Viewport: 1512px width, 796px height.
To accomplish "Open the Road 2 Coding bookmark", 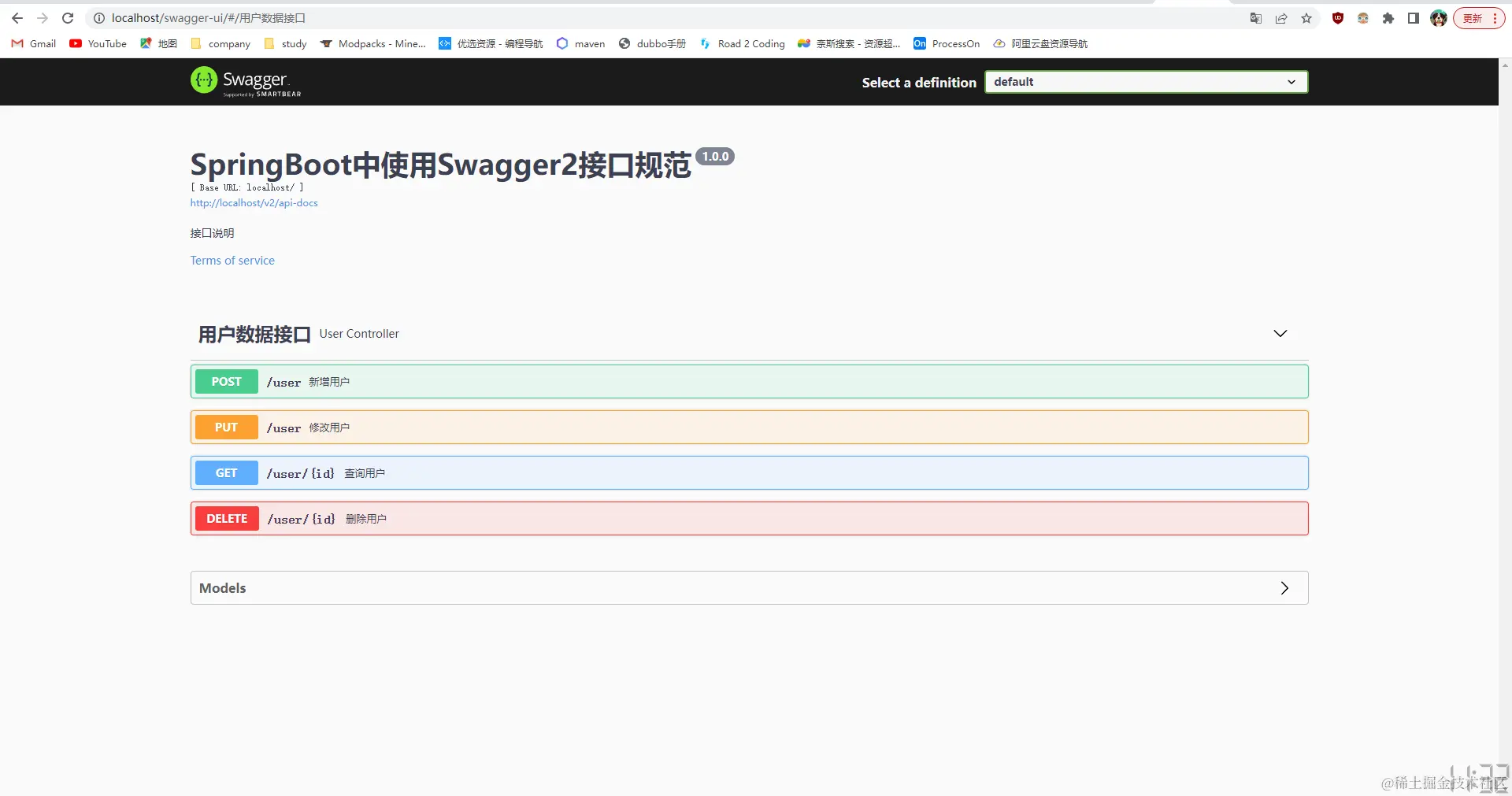I will (x=743, y=44).
